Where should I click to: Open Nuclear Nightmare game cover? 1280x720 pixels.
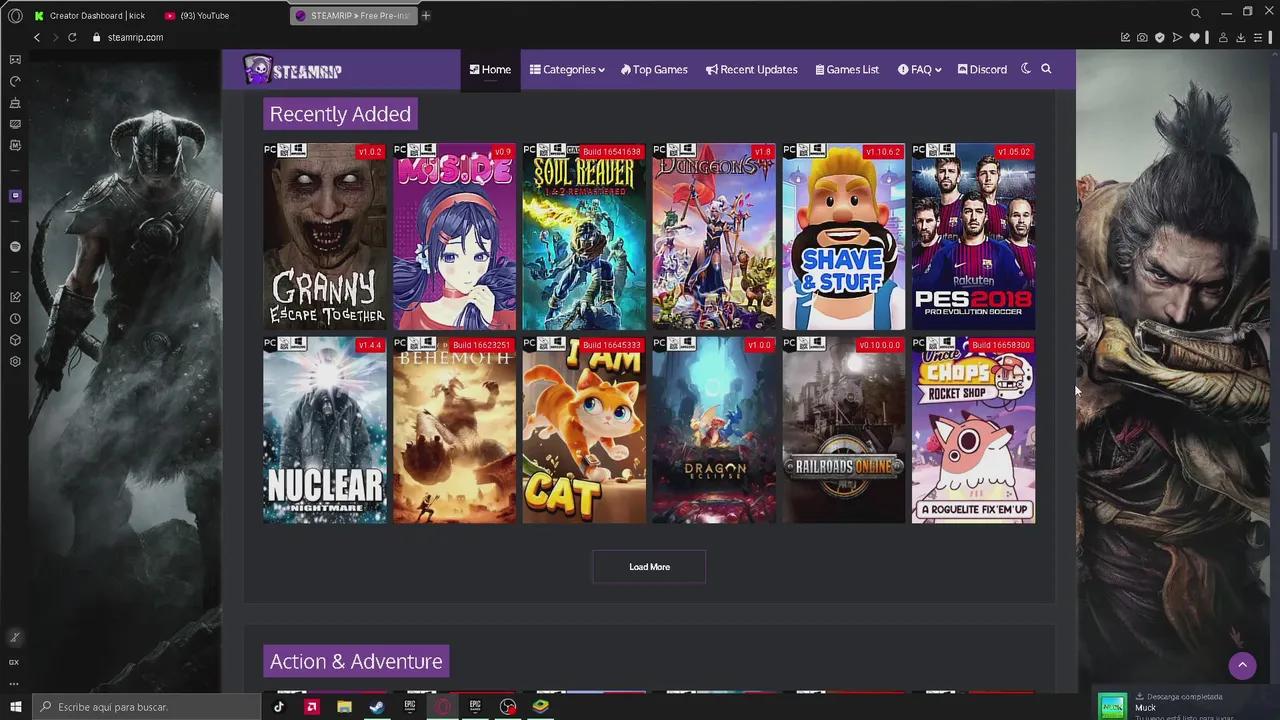pyautogui.click(x=324, y=430)
